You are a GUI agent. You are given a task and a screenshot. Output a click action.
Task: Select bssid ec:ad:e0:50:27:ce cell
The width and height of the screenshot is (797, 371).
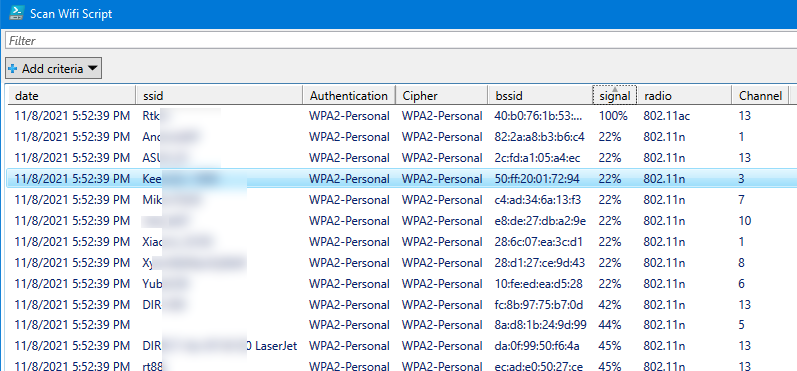[x=539, y=365]
